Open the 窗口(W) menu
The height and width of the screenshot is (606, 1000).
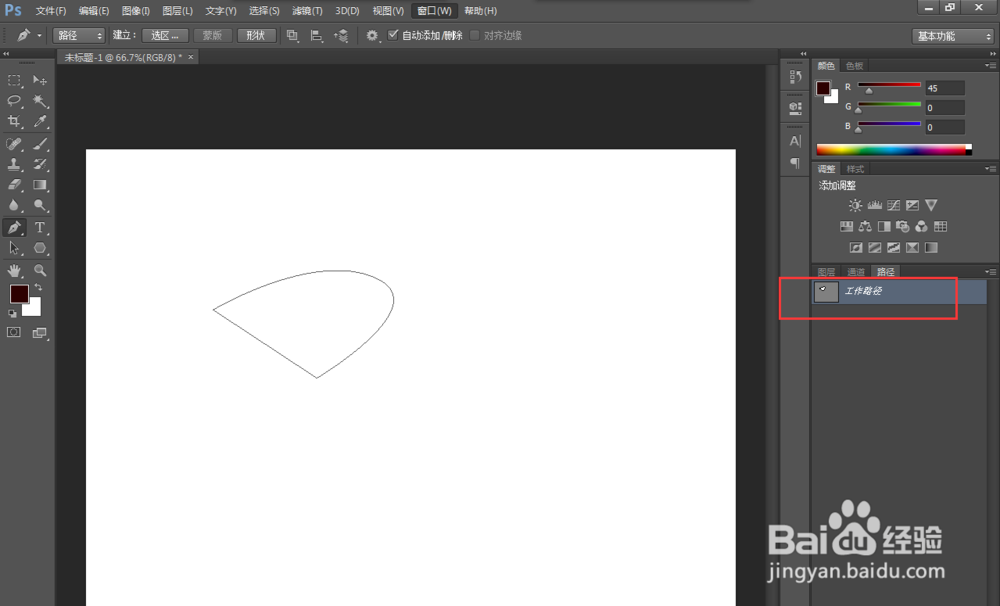434,11
